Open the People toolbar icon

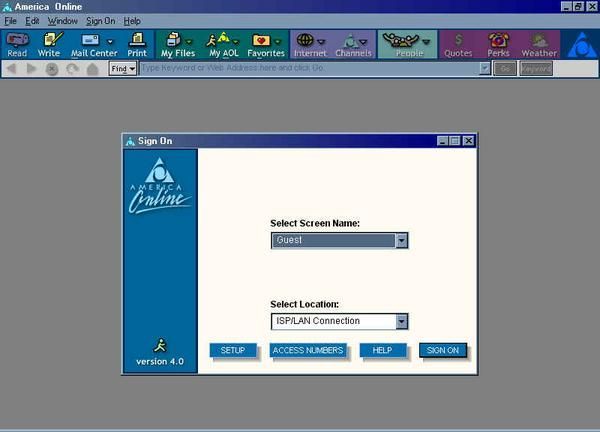407,44
